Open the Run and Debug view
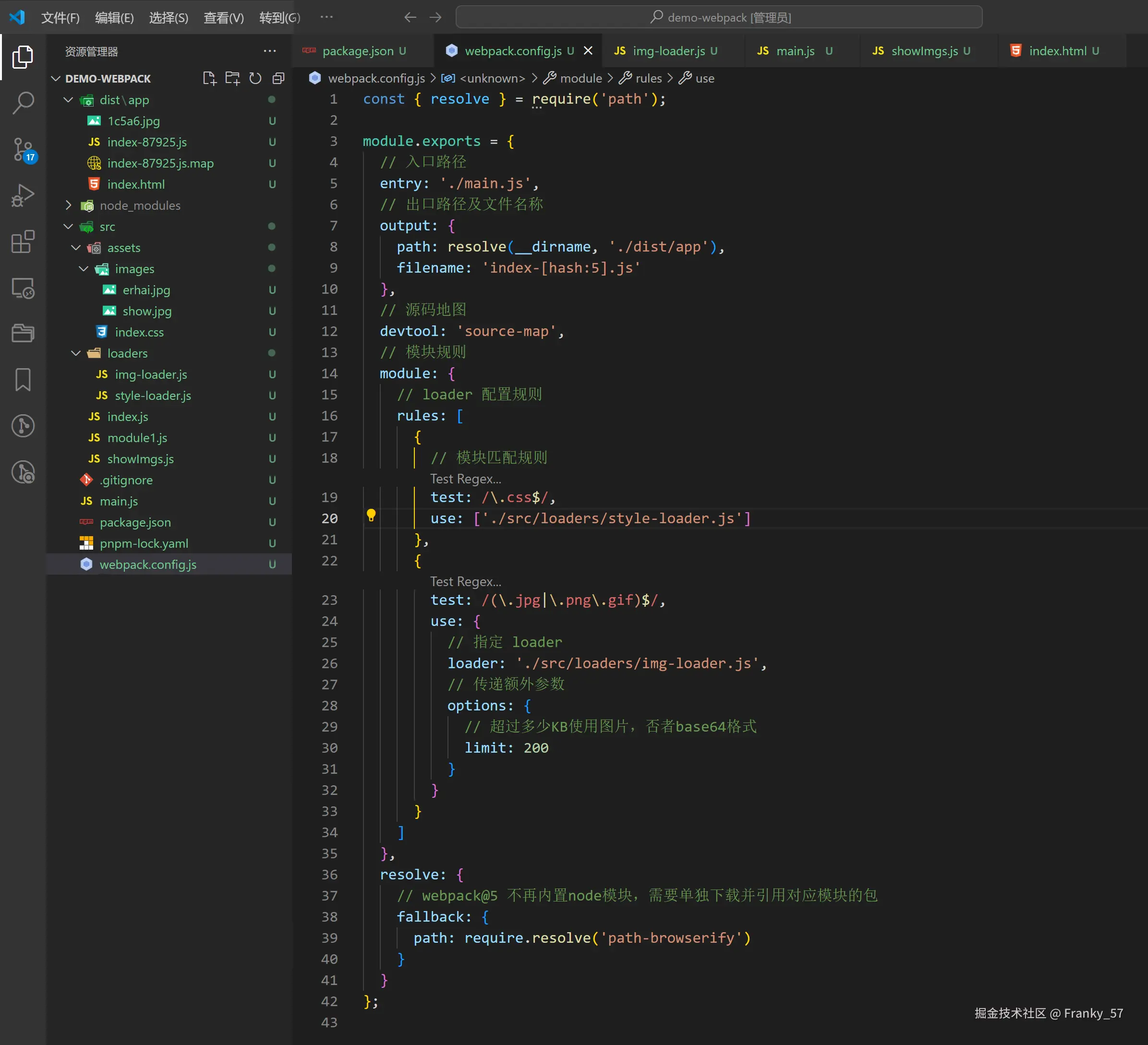 point(23,195)
